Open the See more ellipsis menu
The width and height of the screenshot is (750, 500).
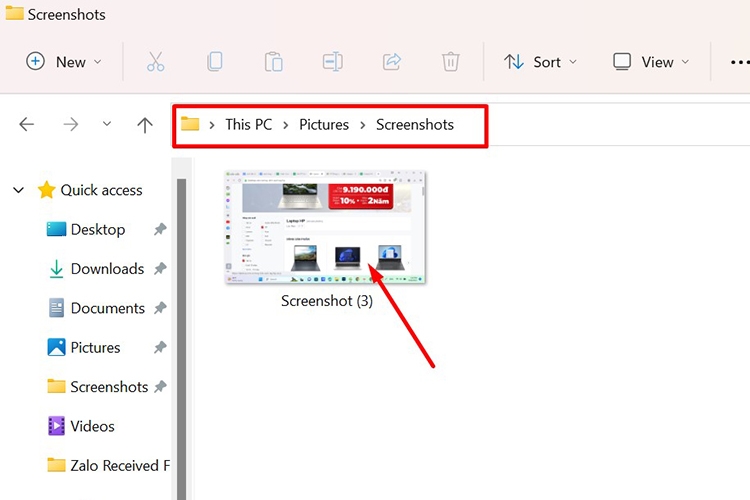(x=739, y=62)
